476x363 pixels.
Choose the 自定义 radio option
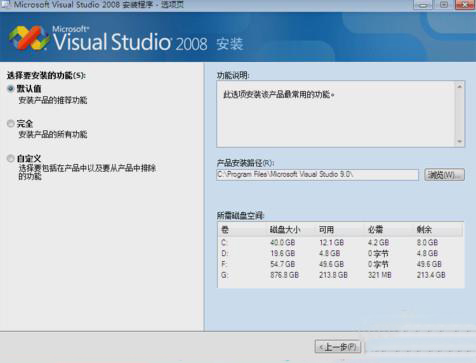pos(11,158)
